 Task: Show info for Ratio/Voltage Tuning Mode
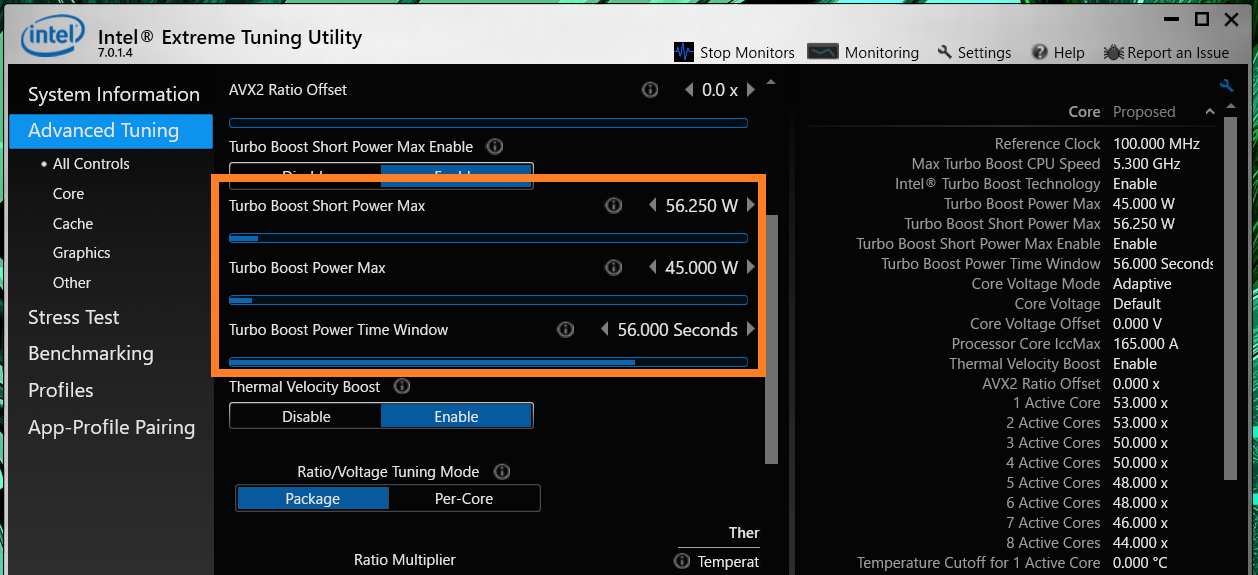pos(502,472)
